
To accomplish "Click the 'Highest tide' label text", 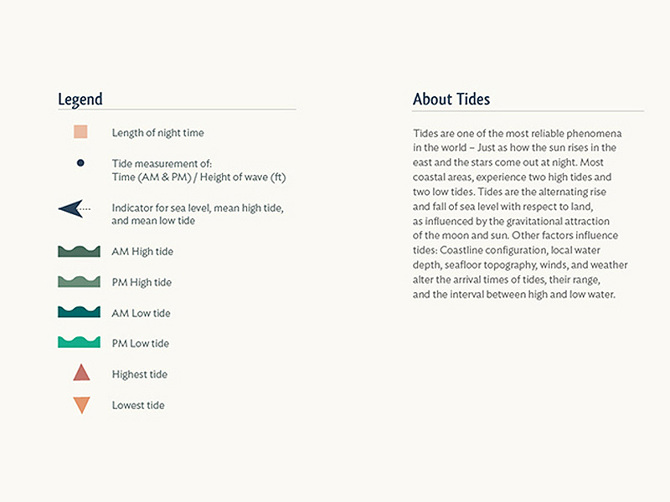I will [x=140, y=375].
